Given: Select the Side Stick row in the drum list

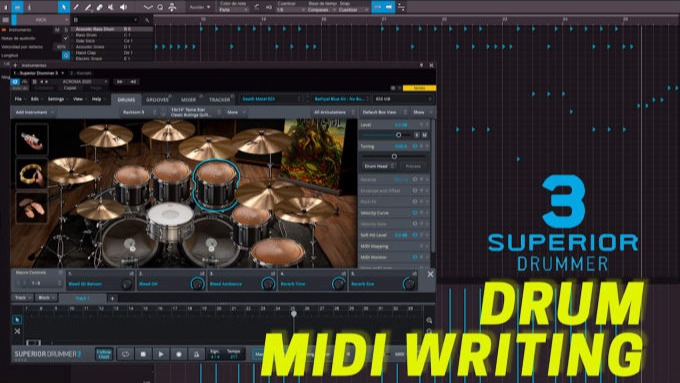Looking at the screenshot, I should [x=112, y=41].
